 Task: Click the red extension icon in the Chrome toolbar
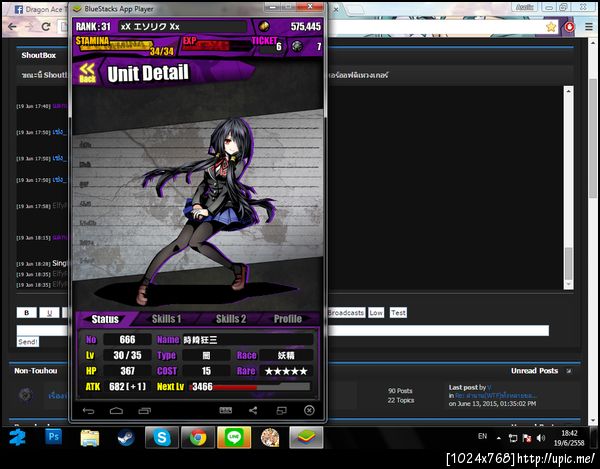click(x=569, y=27)
